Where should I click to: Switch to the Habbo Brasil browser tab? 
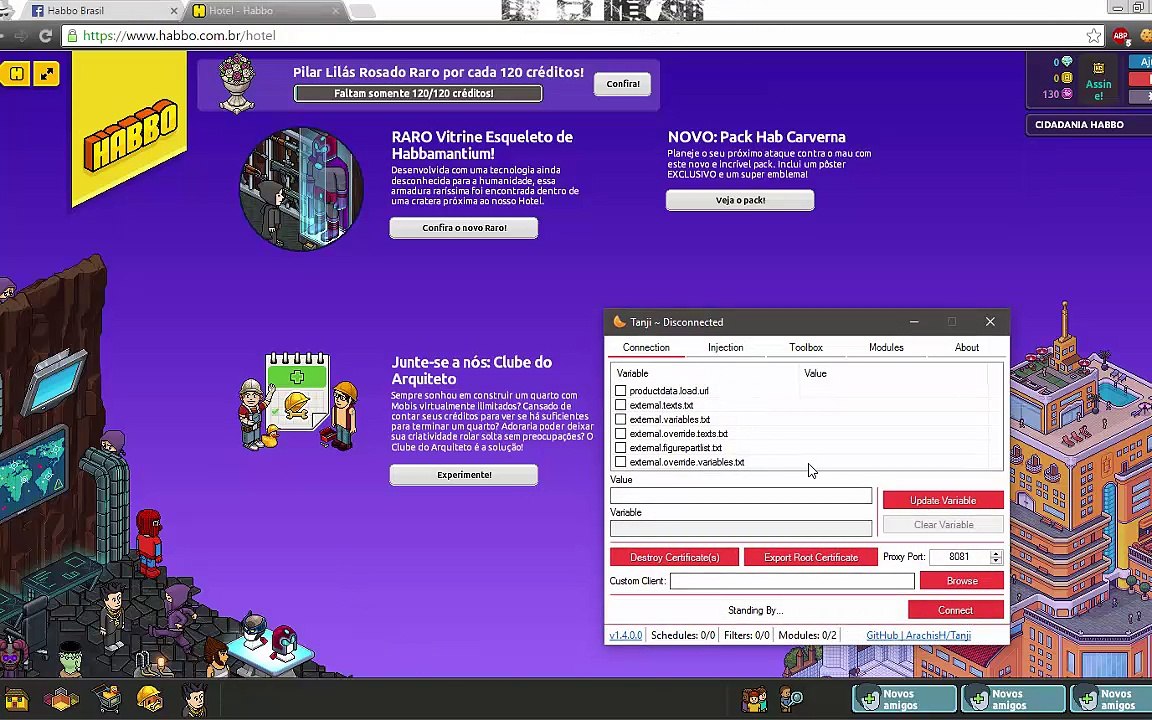click(102, 11)
